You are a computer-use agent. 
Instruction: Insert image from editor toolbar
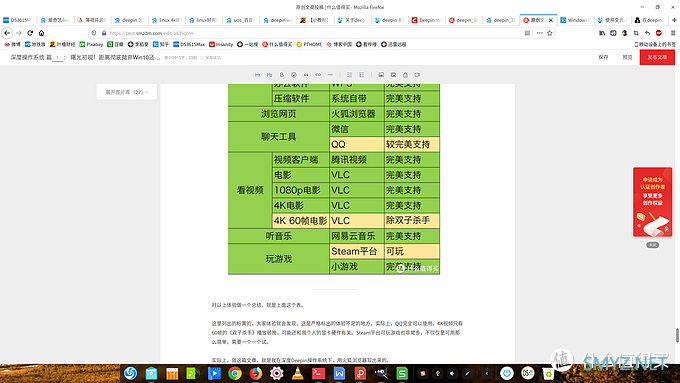[x=381, y=75]
